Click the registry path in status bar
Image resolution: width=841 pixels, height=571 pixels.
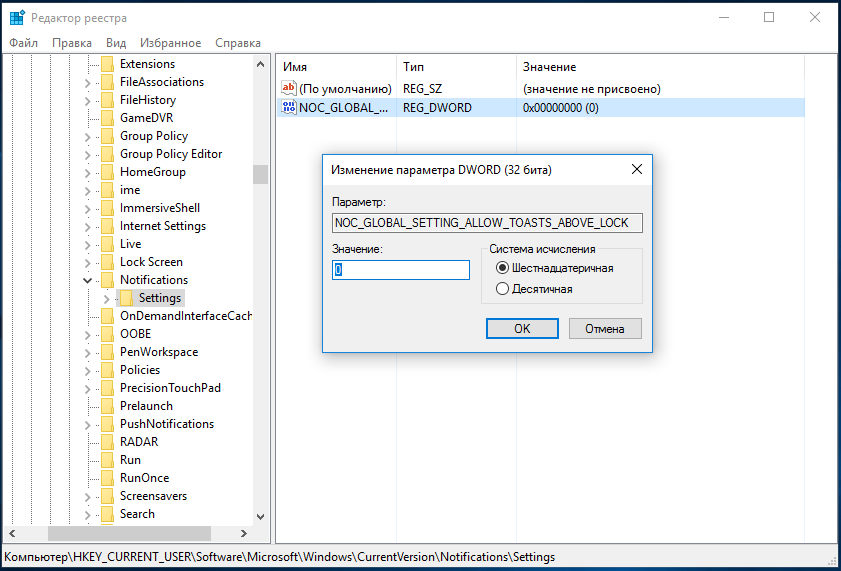(x=279, y=557)
